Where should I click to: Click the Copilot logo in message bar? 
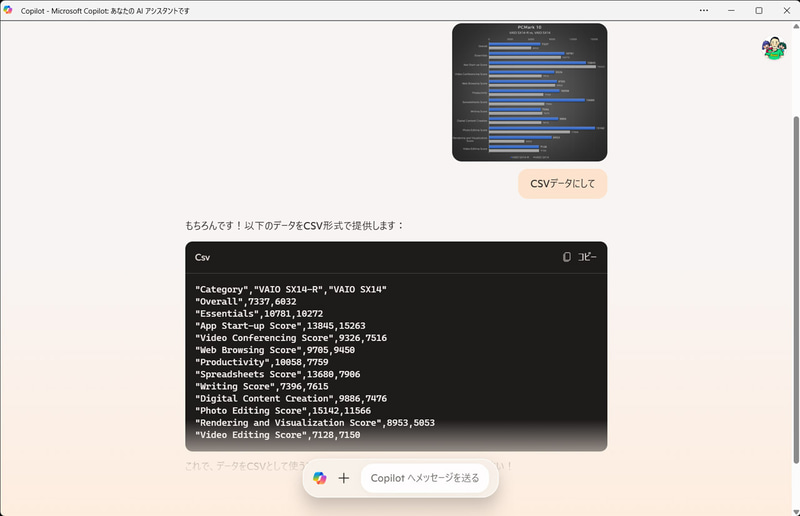pos(320,478)
